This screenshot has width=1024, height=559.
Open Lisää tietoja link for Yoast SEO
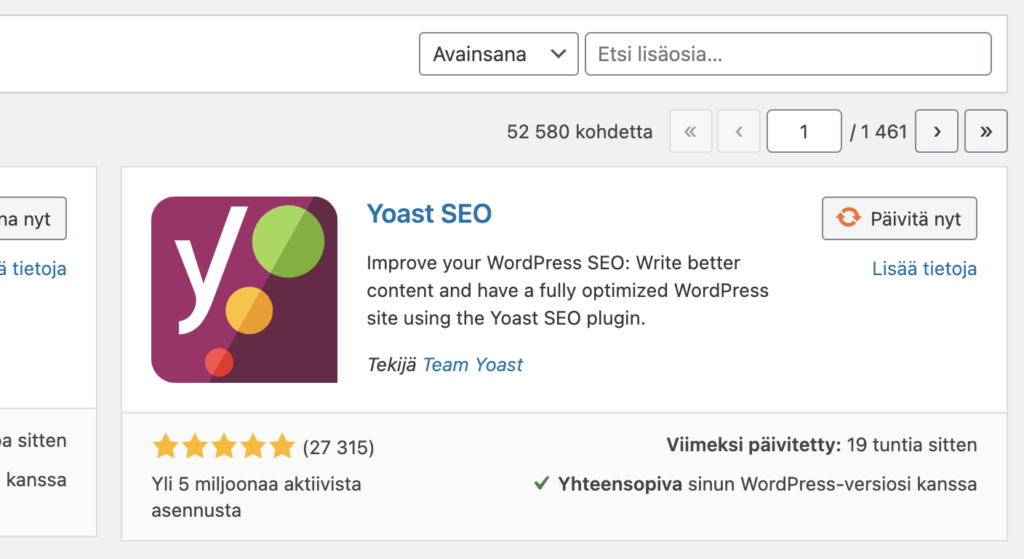pyautogui.click(x=924, y=268)
